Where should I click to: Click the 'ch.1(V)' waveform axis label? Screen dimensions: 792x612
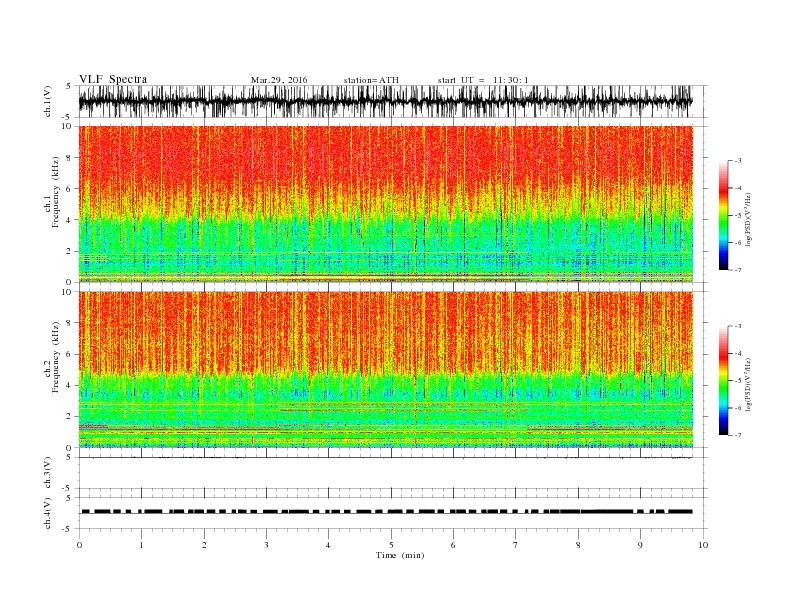[x=48, y=101]
